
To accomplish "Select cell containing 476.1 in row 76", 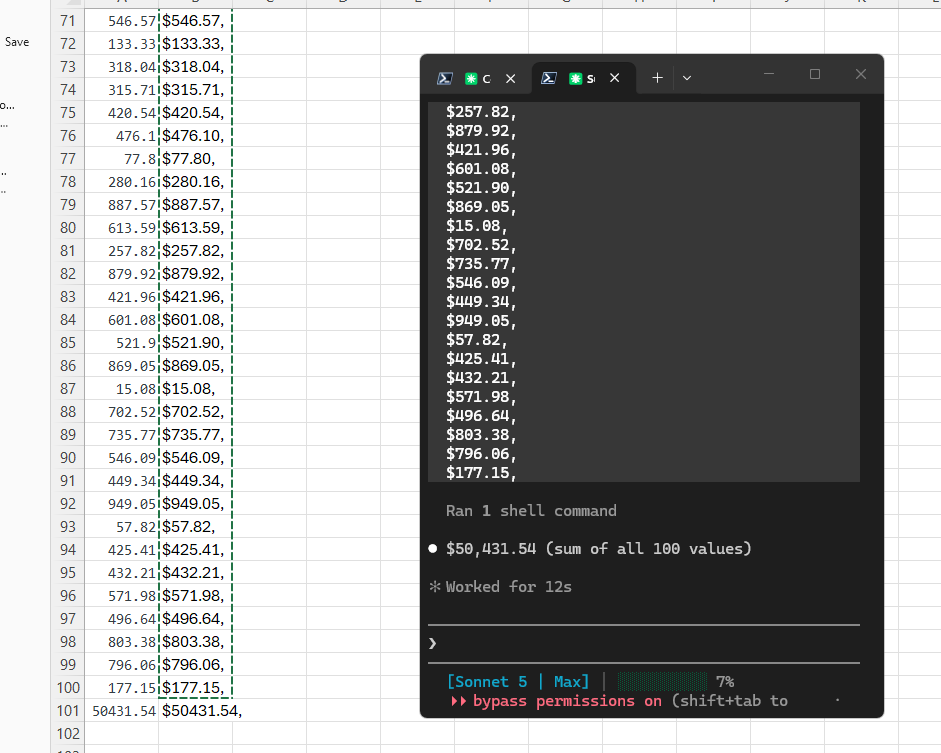I will 121,136.
